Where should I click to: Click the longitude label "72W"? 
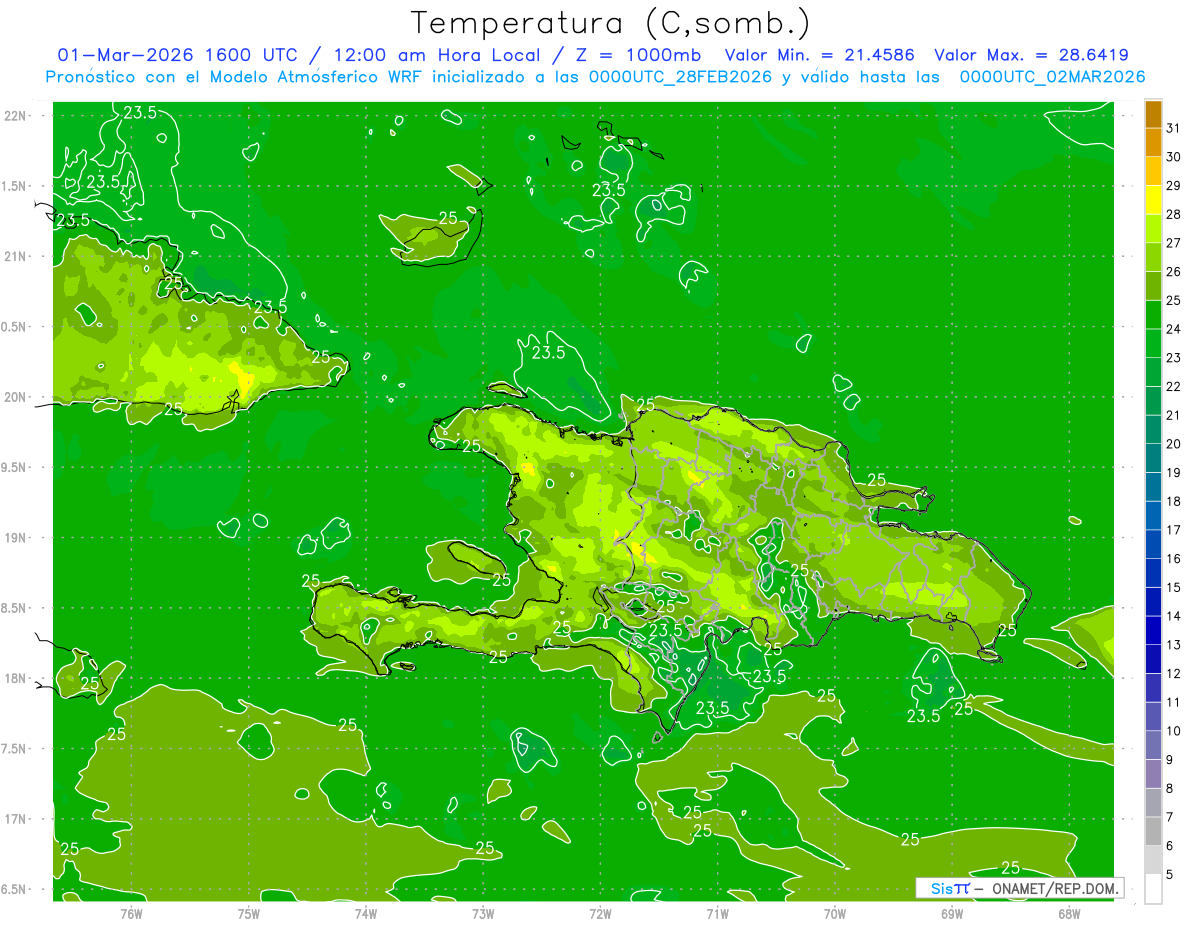coord(600,913)
